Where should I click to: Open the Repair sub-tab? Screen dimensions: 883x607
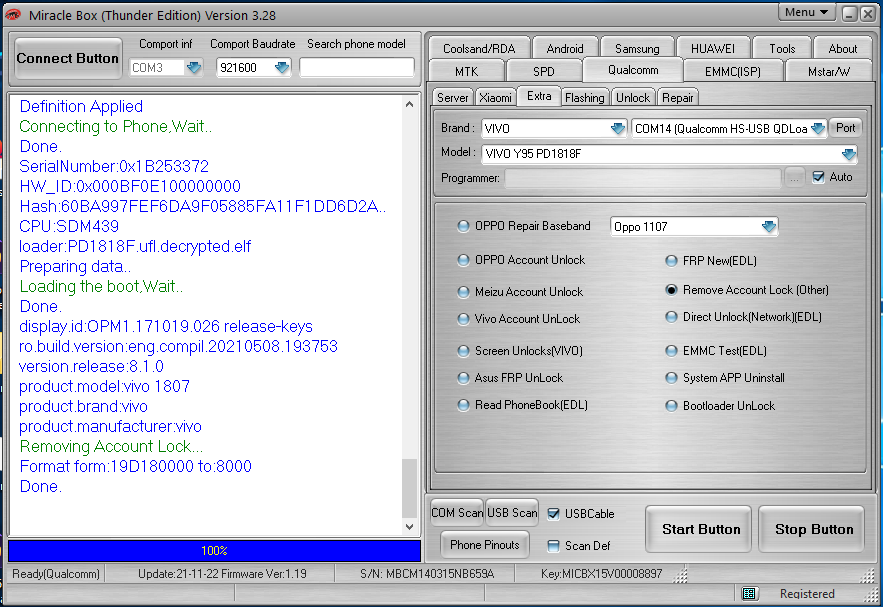[x=677, y=97]
